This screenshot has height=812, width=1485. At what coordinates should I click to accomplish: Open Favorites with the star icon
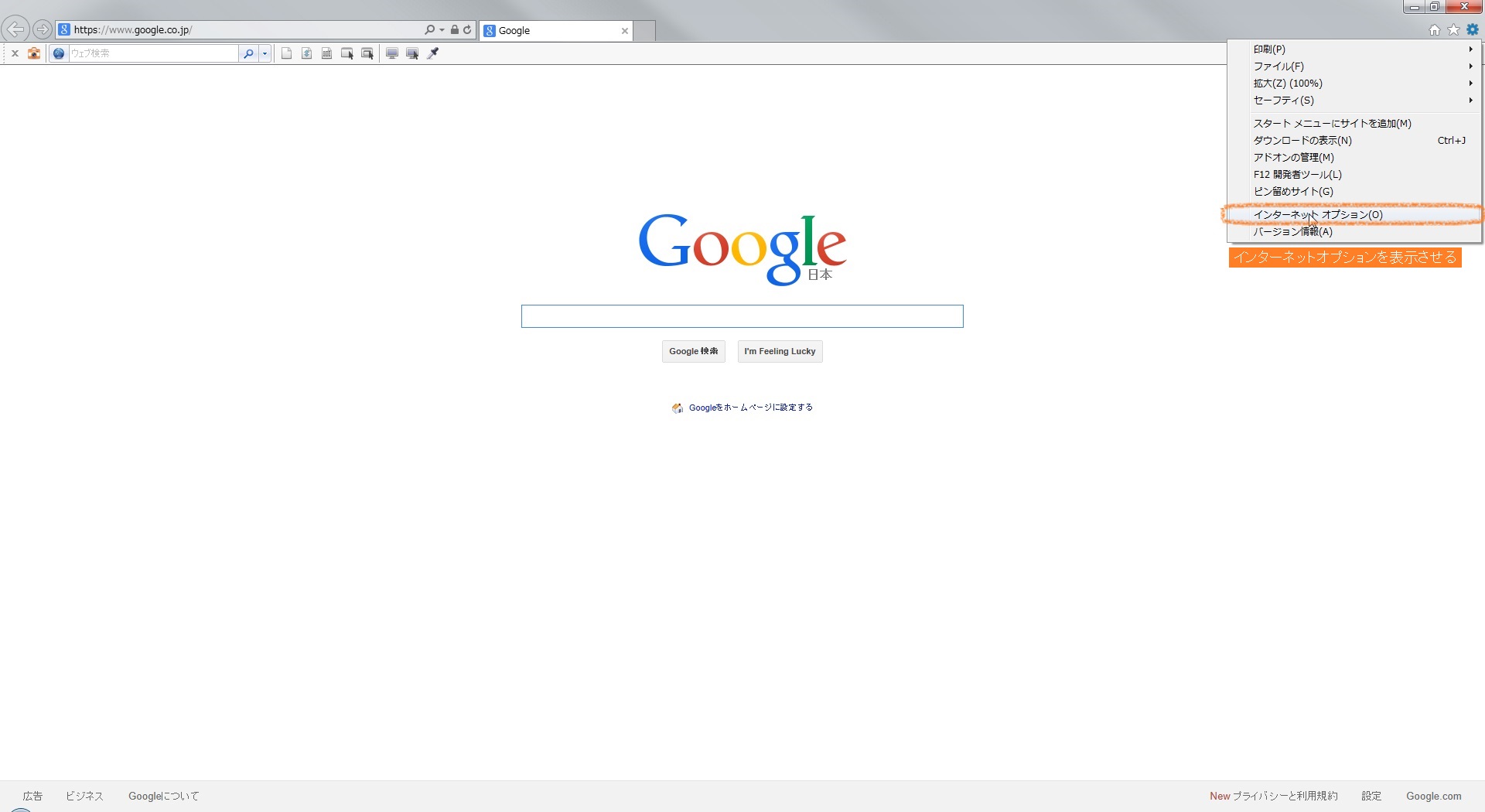point(1453,29)
